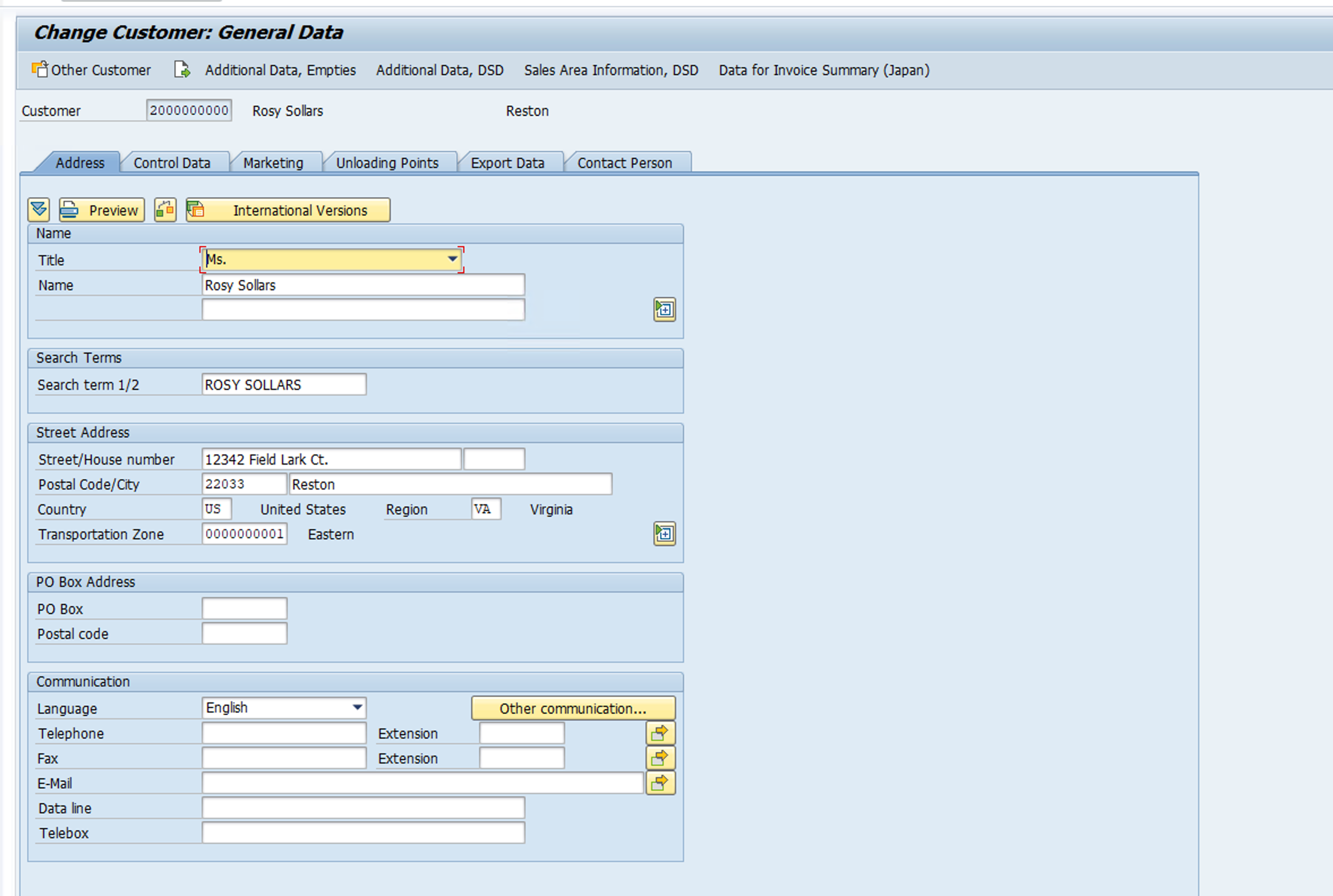Click the Search term field ROSY SOLLARS
The image size is (1333, 896).
[x=284, y=384]
